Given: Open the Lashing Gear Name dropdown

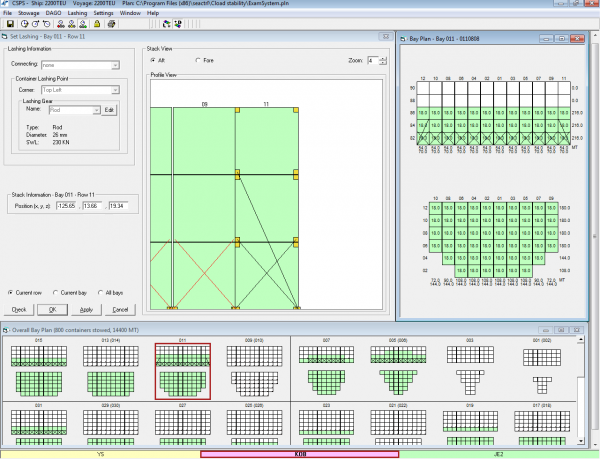Looking at the screenshot, I should (x=95, y=108).
